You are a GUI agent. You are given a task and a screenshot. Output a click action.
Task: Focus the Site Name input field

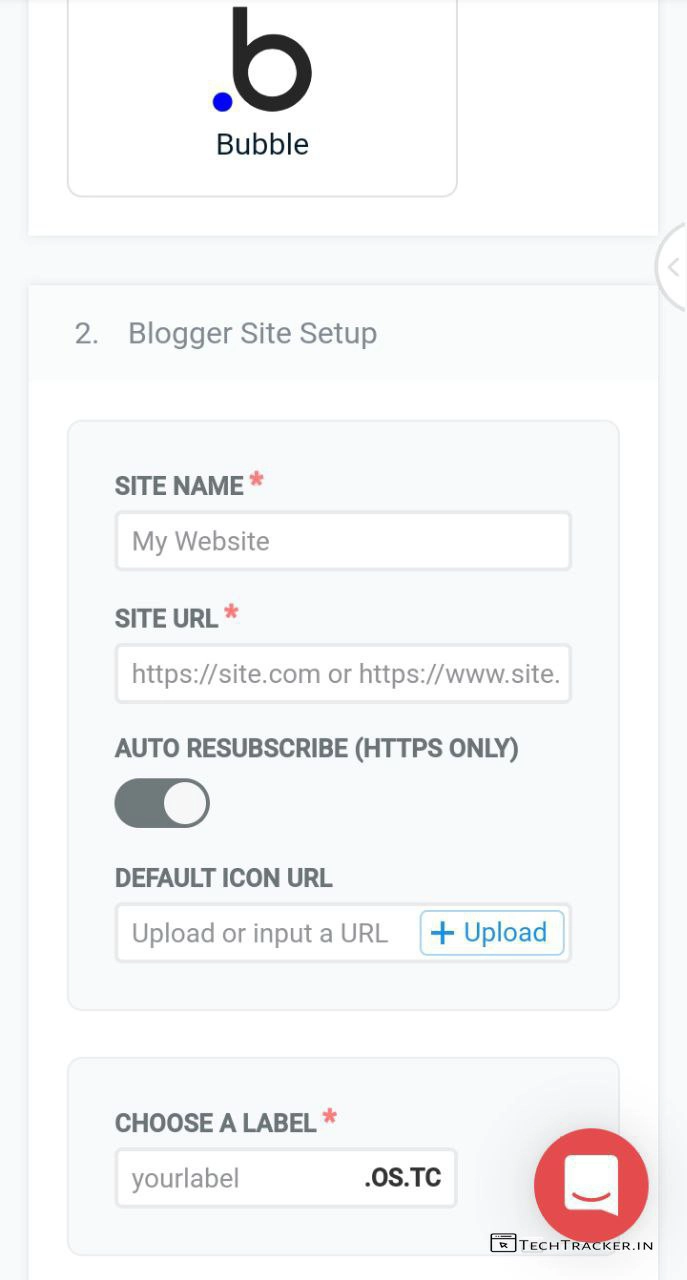[x=343, y=541]
